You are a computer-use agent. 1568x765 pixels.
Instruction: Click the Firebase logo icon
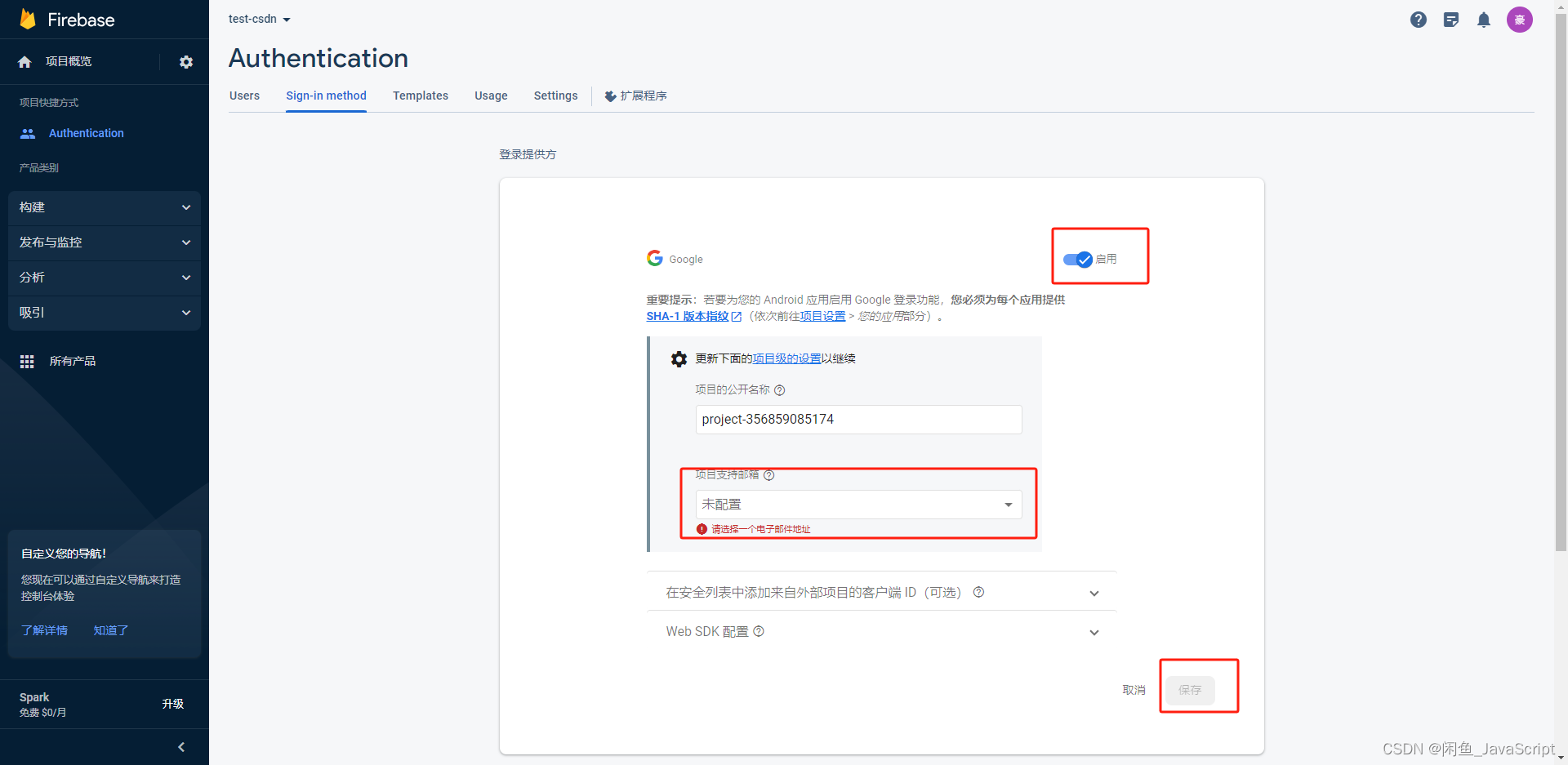point(28,19)
